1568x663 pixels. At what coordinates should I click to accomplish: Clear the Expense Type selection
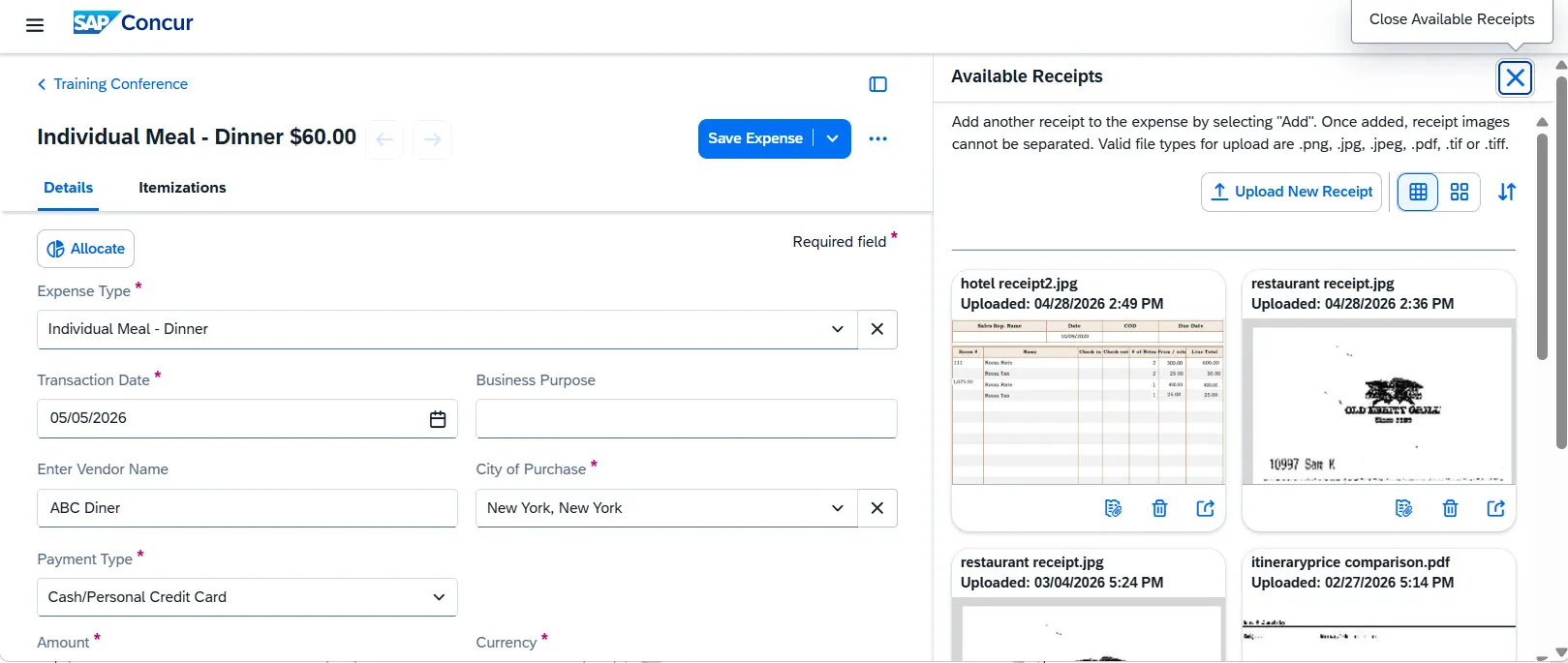877,329
